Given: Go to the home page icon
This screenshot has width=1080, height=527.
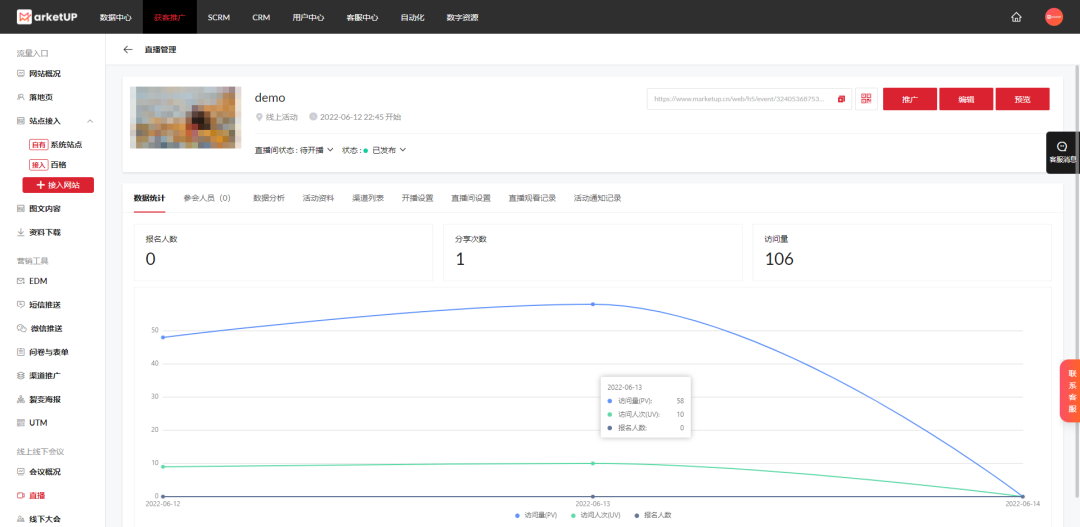Looking at the screenshot, I should (x=1016, y=17).
